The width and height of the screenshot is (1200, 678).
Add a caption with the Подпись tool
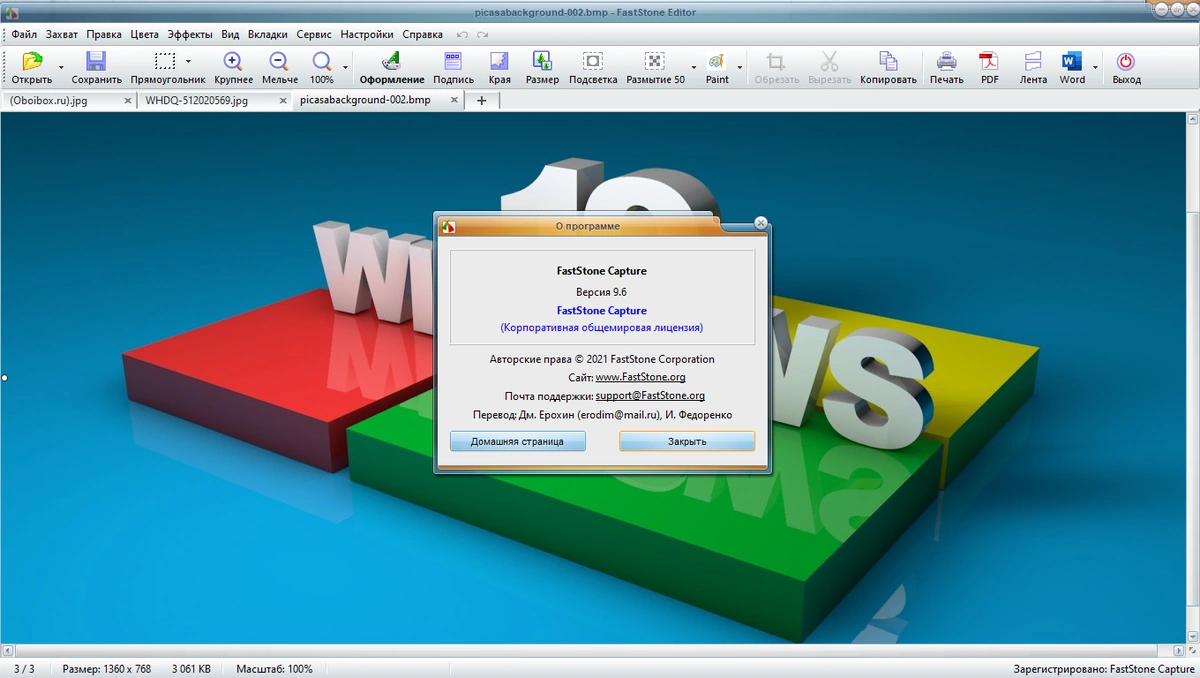pyautogui.click(x=453, y=62)
